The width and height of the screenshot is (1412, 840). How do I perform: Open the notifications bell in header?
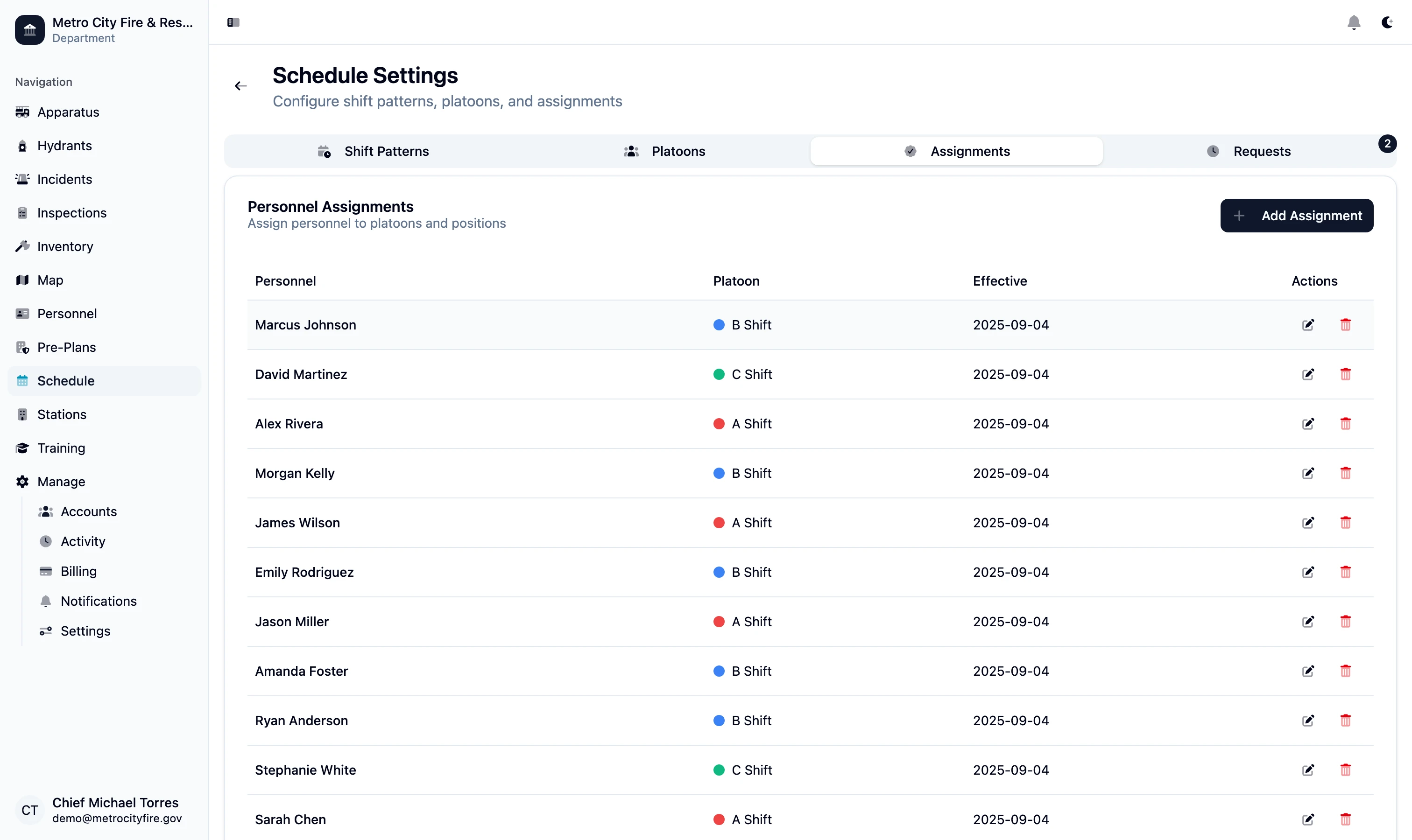pyautogui.click(x=1353, y=23)
